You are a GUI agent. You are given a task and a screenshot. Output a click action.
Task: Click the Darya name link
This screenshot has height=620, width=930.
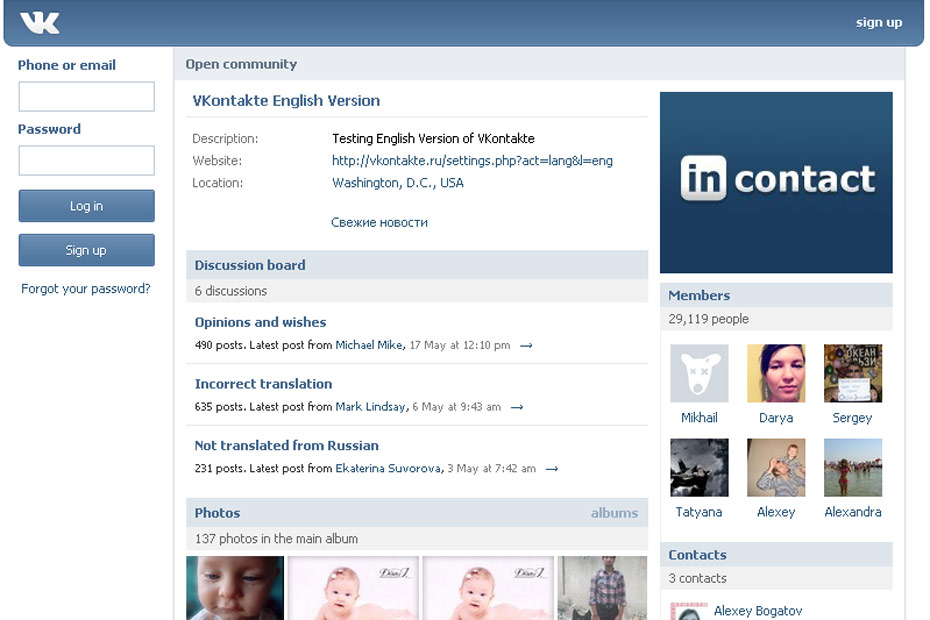pos(776,418)
